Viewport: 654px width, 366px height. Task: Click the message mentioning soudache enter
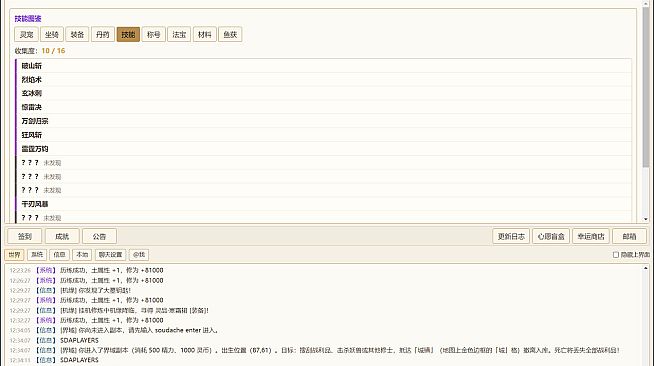114,330
